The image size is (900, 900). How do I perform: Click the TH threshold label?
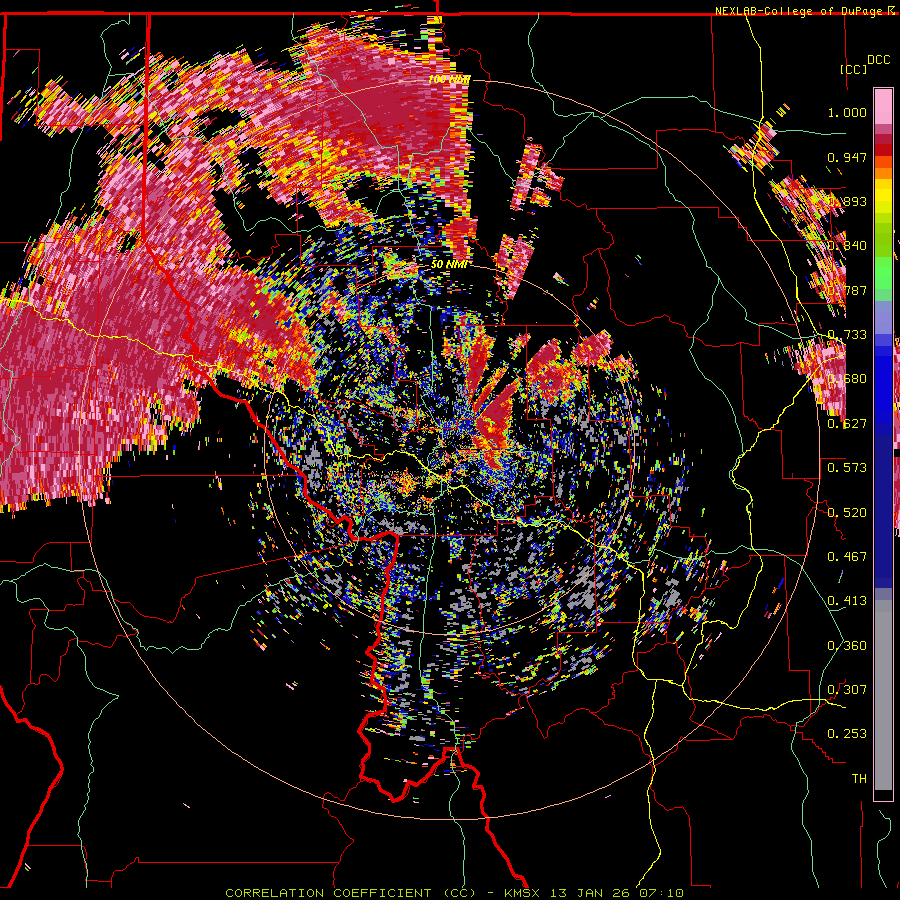click(x=859, y=779)
